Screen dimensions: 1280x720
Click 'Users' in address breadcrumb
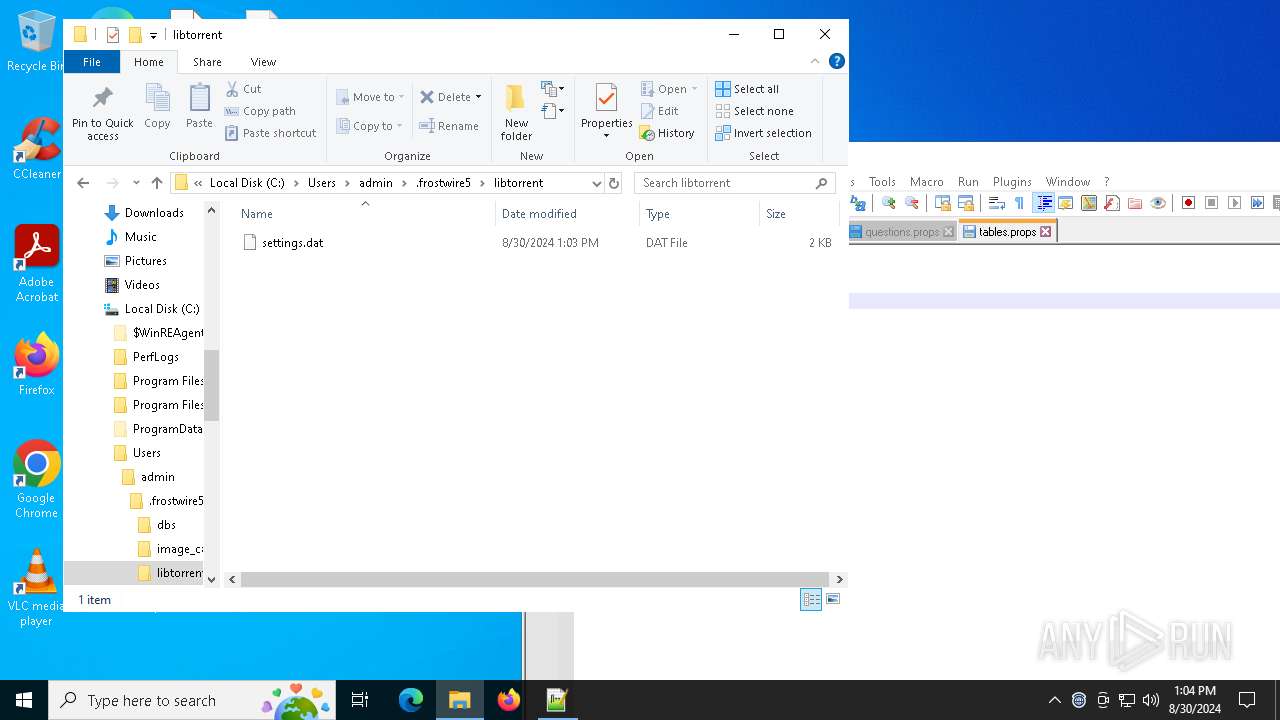(x=322, y=183)
